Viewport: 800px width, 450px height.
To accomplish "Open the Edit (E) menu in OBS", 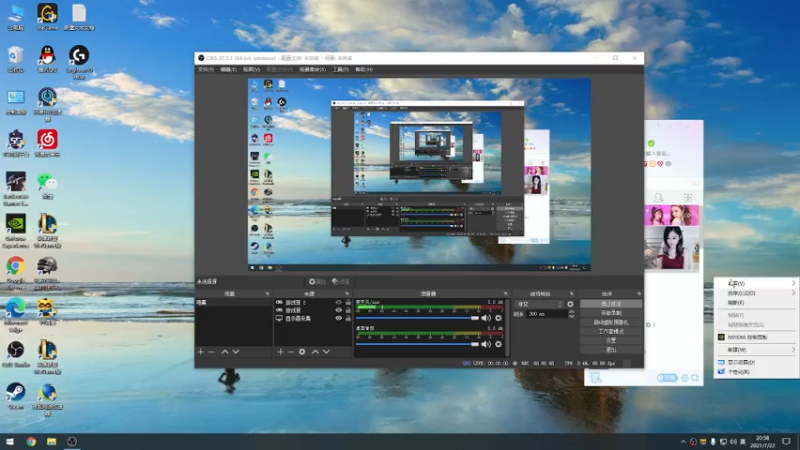I will 228,69.
